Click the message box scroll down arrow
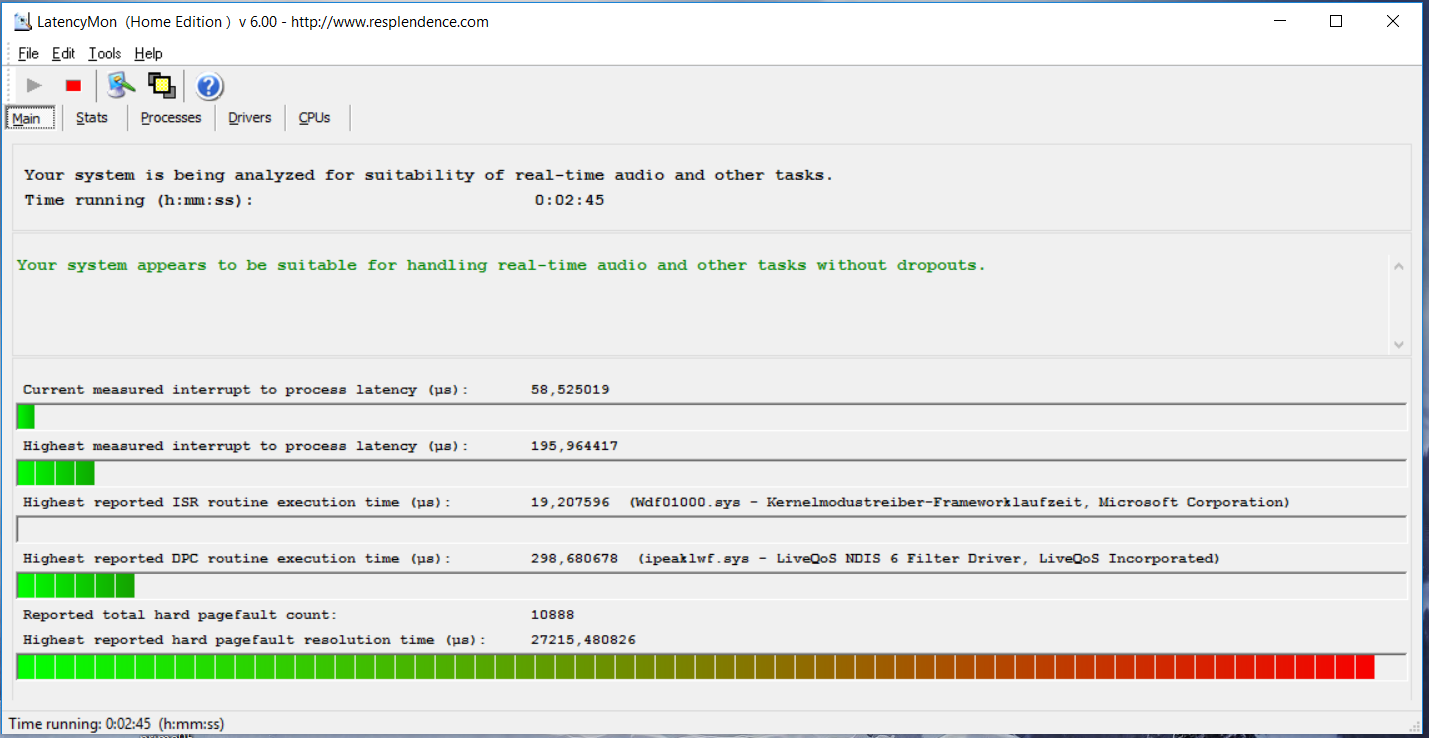The image size is (1429, 738). (1398, 344)
